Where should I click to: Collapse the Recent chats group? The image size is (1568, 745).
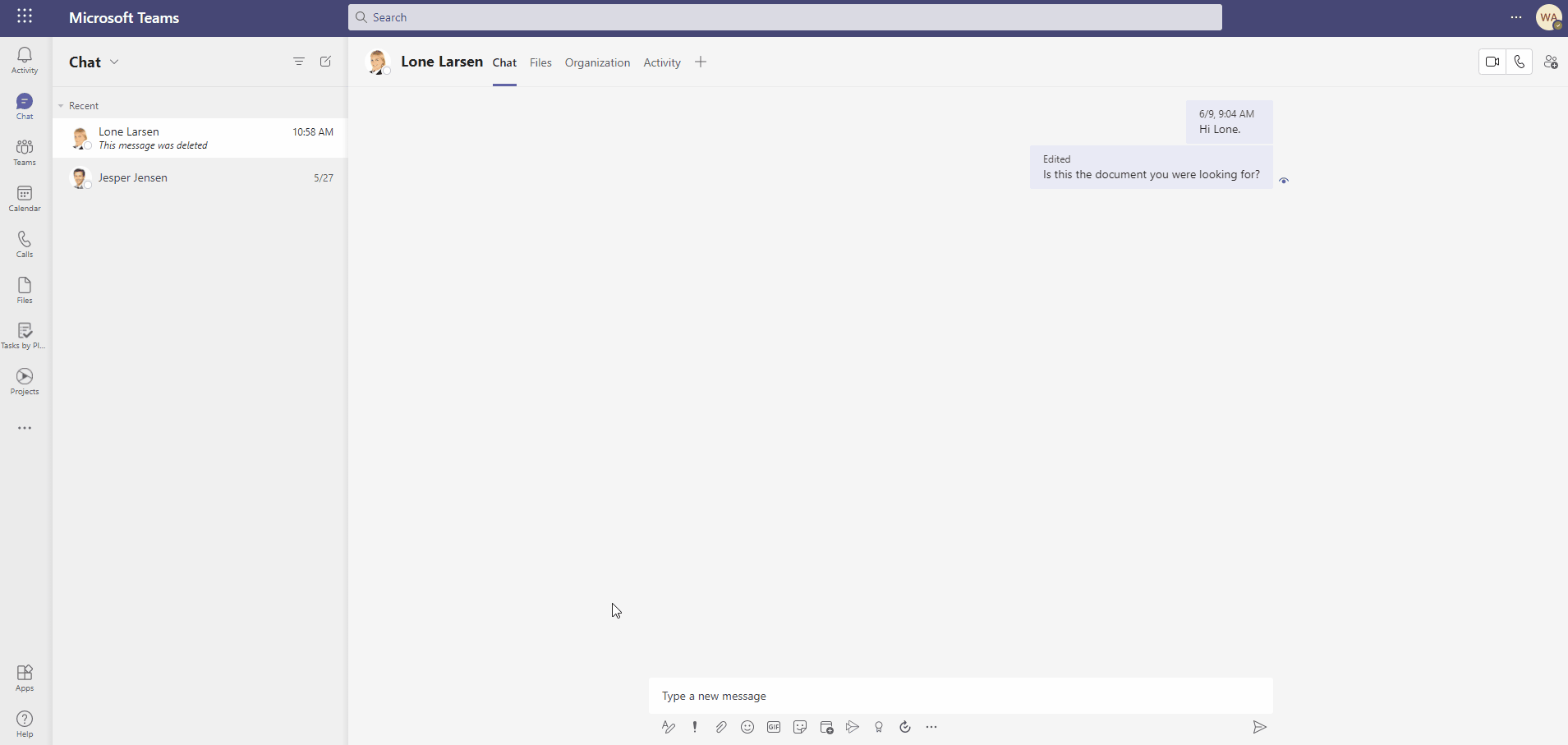(61, 106)
